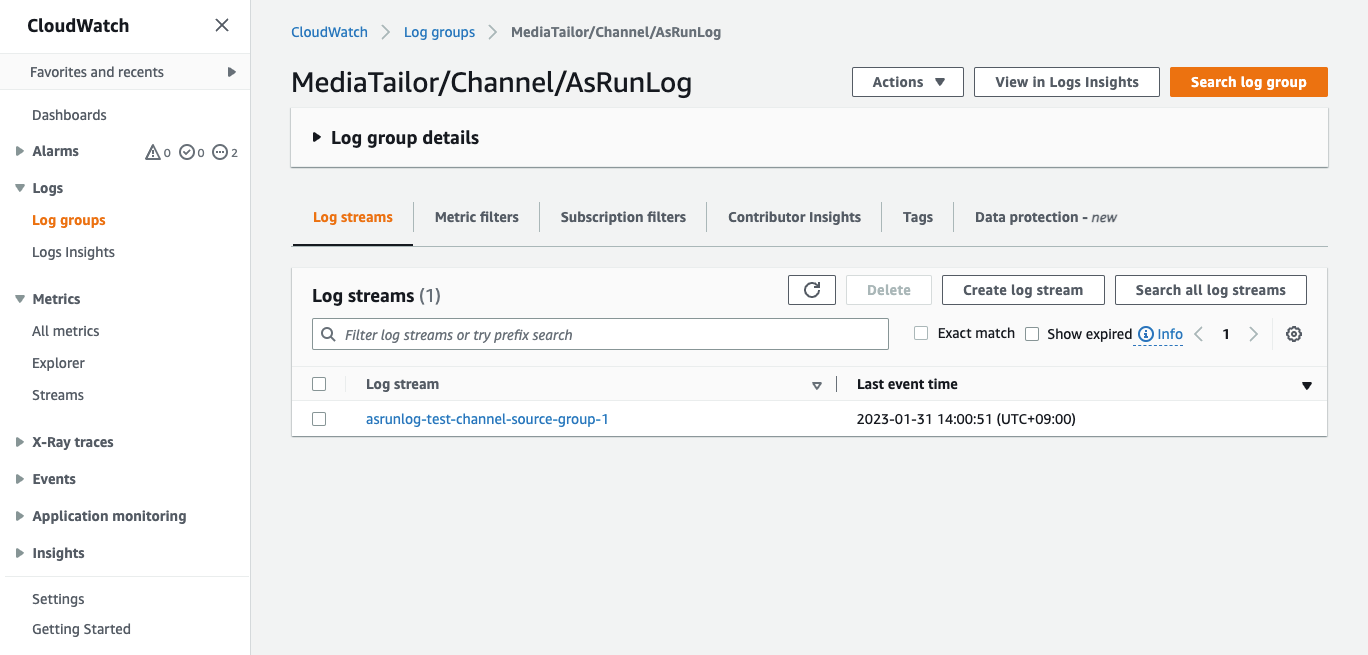Select all log streams header checkbox

coord(319,384)
